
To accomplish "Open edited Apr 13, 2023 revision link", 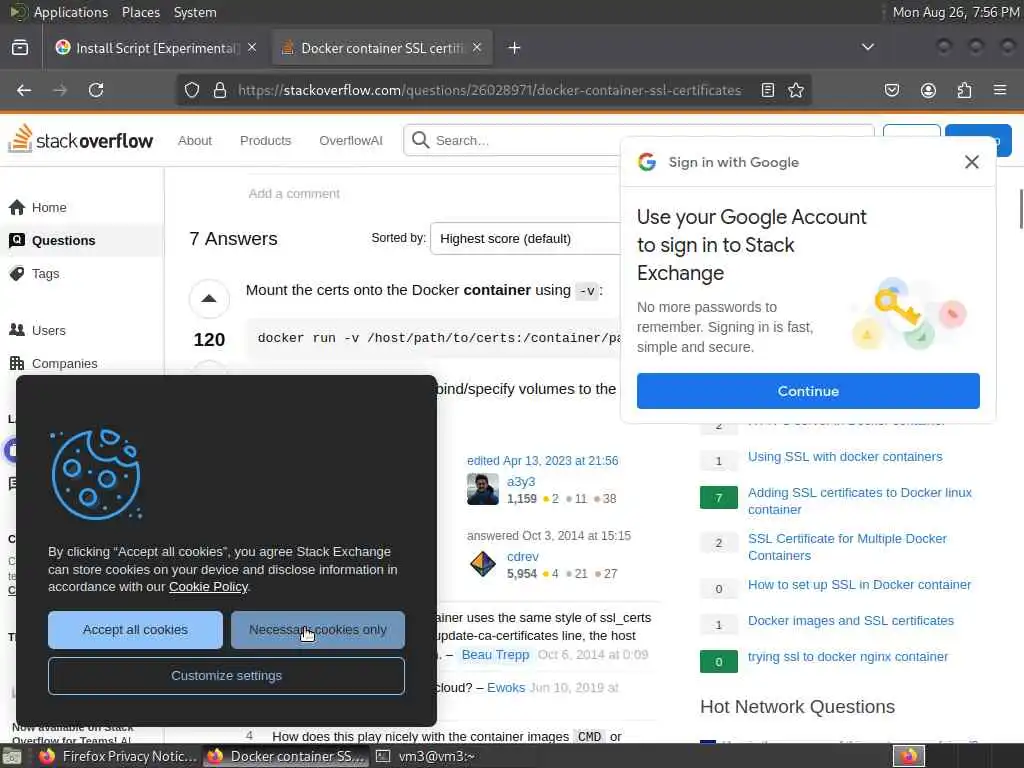I will [x=542, y=460].
